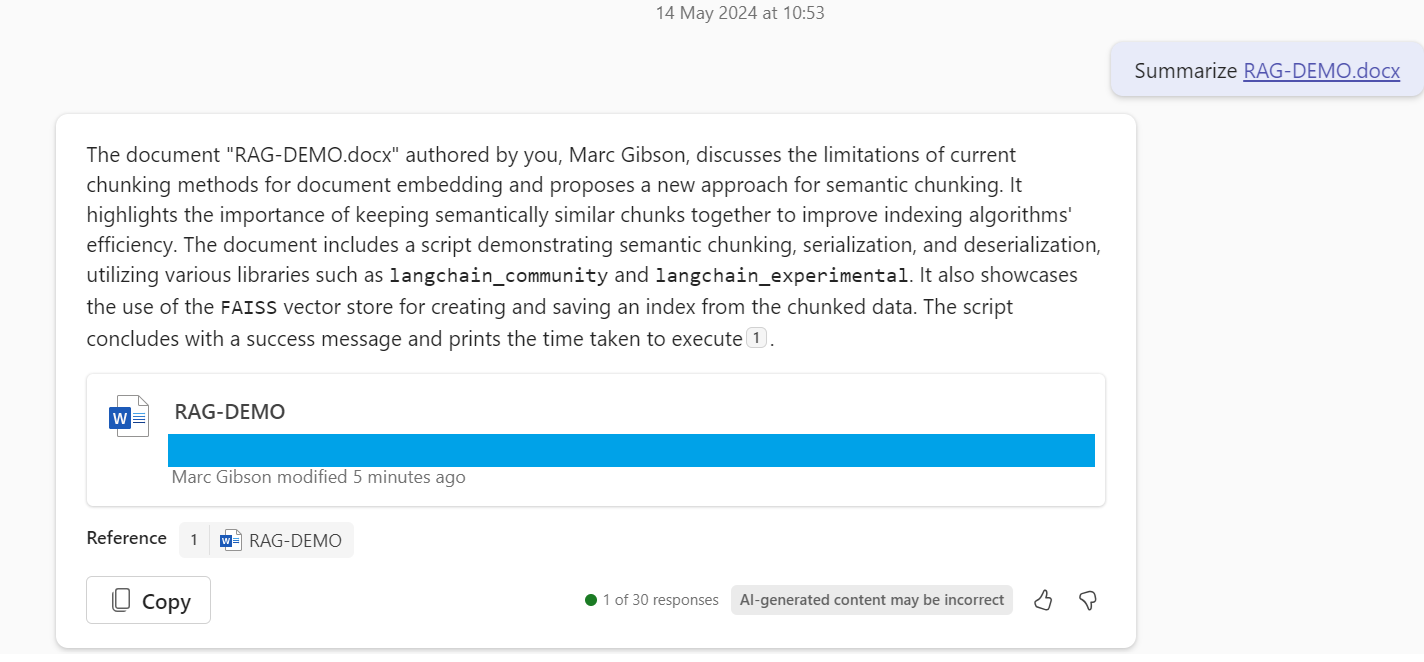Screen dimensions: 1424x662
Task: Click the large Word icon in file card
Action: click(x=129, y=416)
